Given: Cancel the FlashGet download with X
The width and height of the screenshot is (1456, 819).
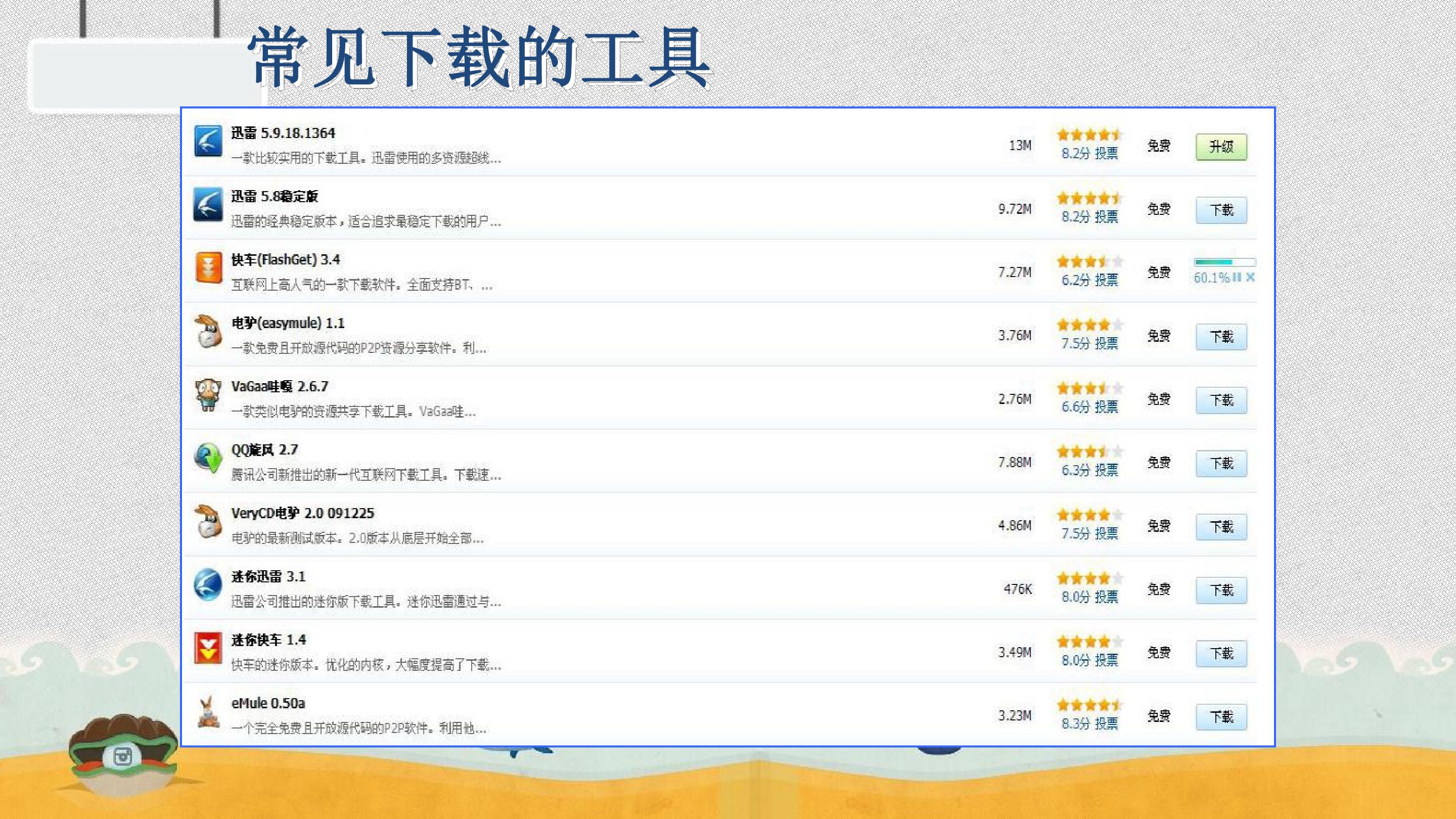Looking at the screenshot, I should pos(1250,277).
